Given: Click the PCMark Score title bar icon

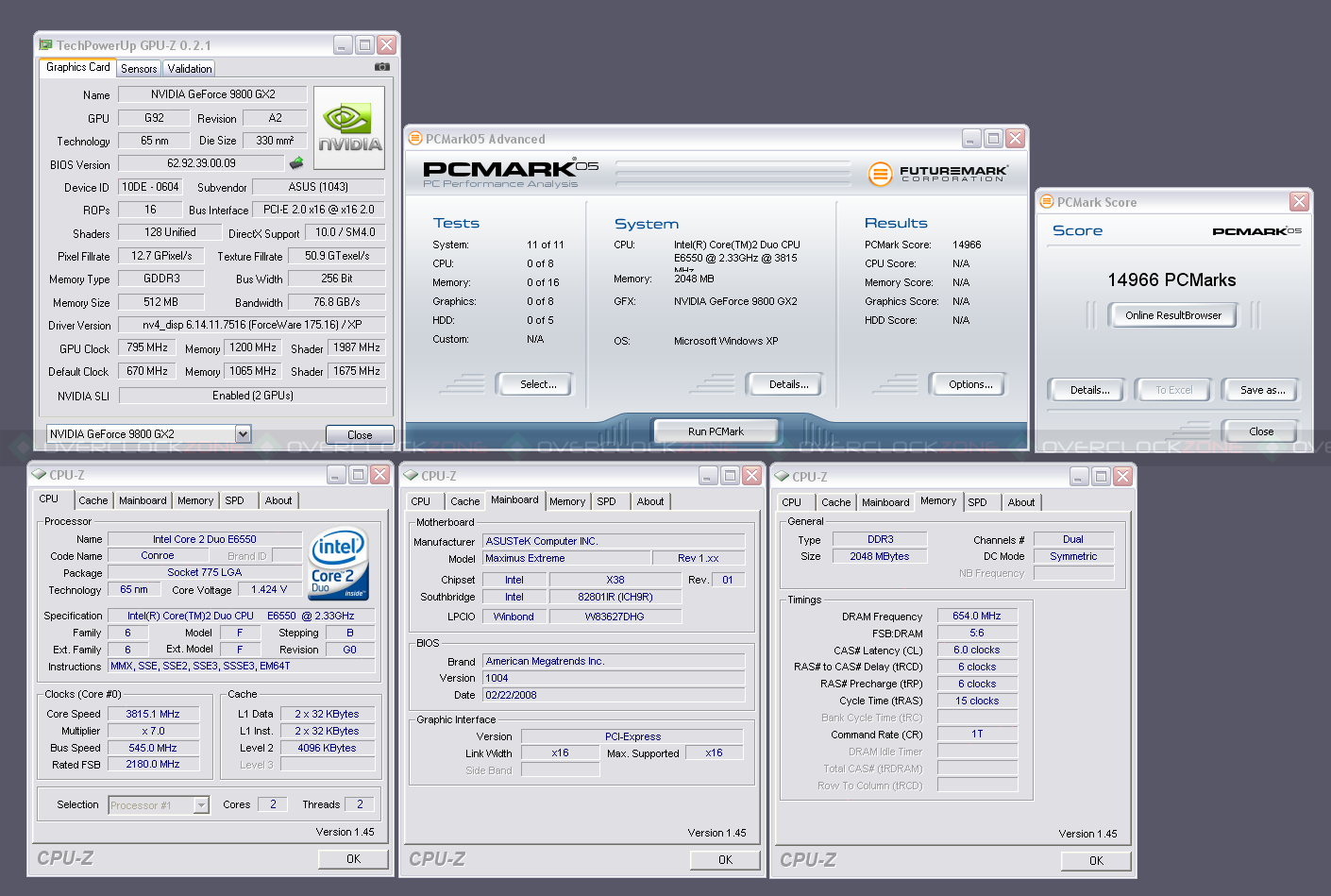Looking at the screenshot, I should [x=1046, y=201].
